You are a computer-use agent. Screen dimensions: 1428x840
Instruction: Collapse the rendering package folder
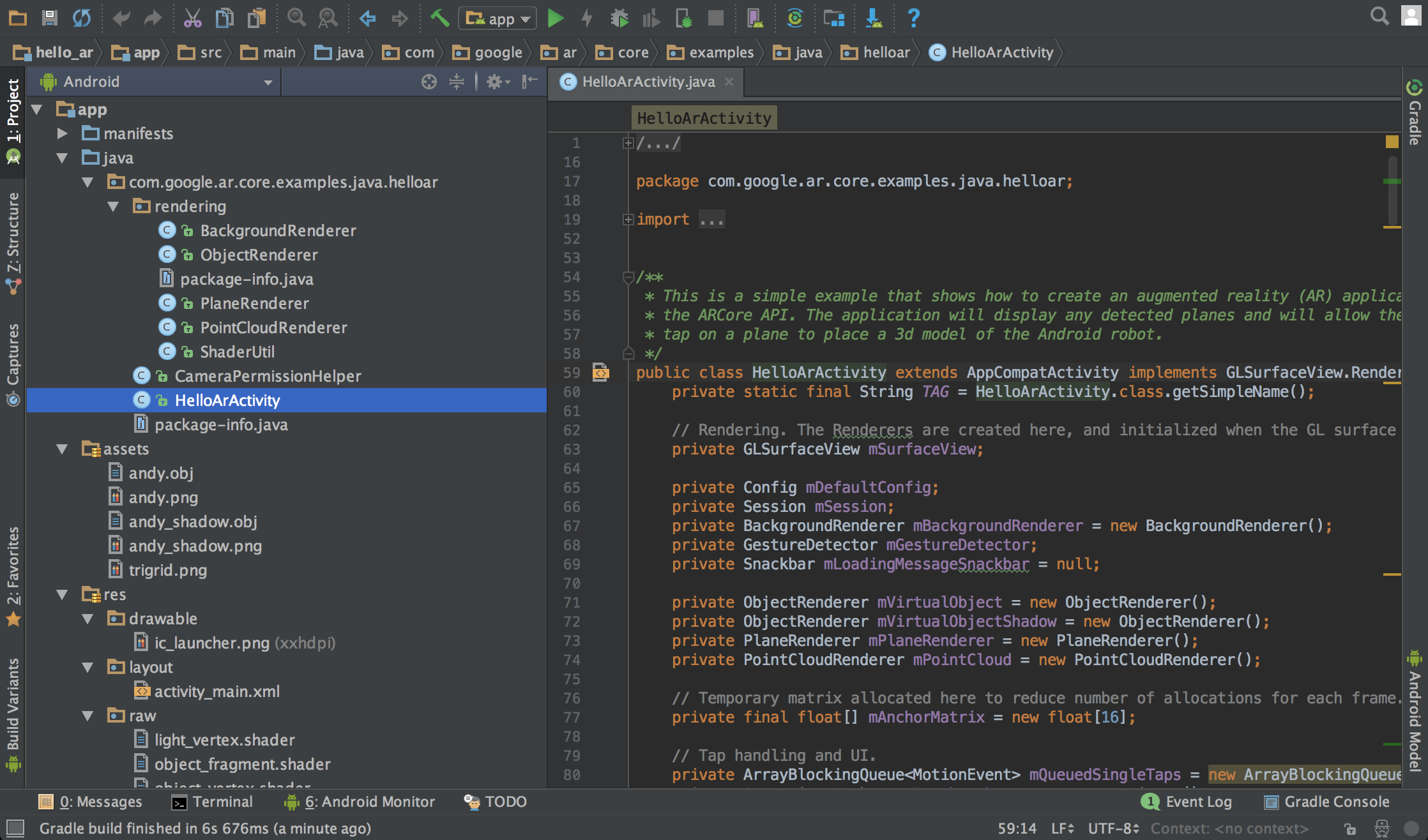[114, 206]
